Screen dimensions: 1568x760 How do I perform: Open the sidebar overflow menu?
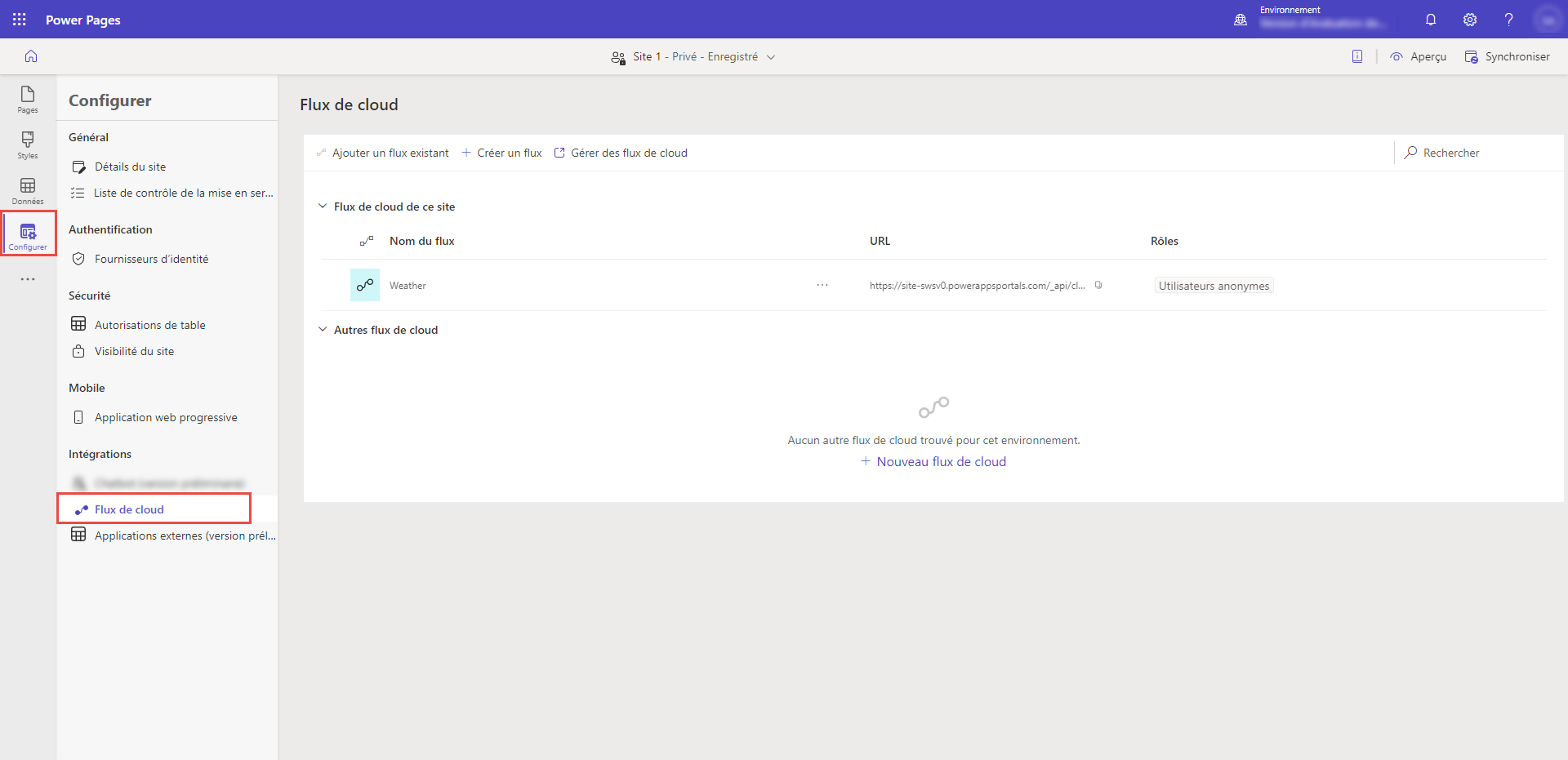pos(27,279)
